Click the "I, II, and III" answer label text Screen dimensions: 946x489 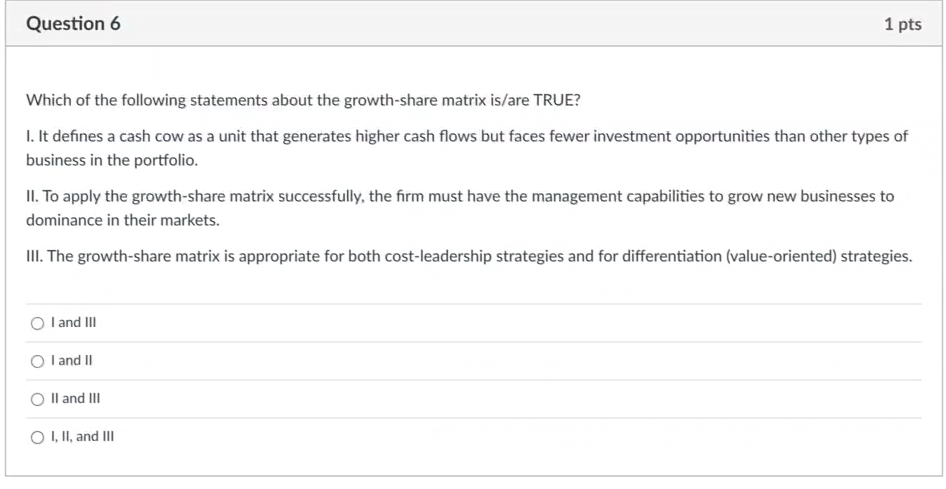(x=83, y=437)
